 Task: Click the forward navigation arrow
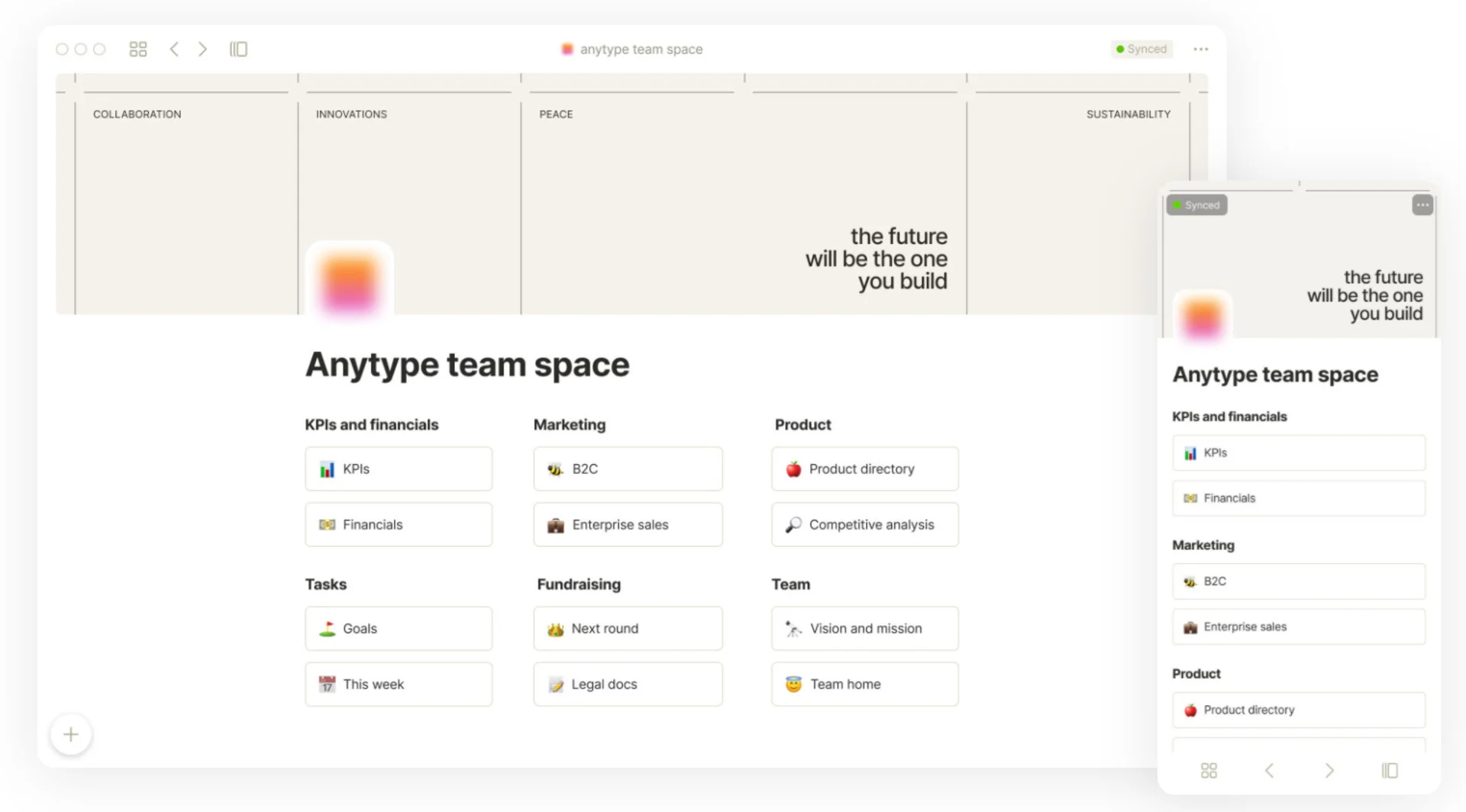tap(202, 49)
